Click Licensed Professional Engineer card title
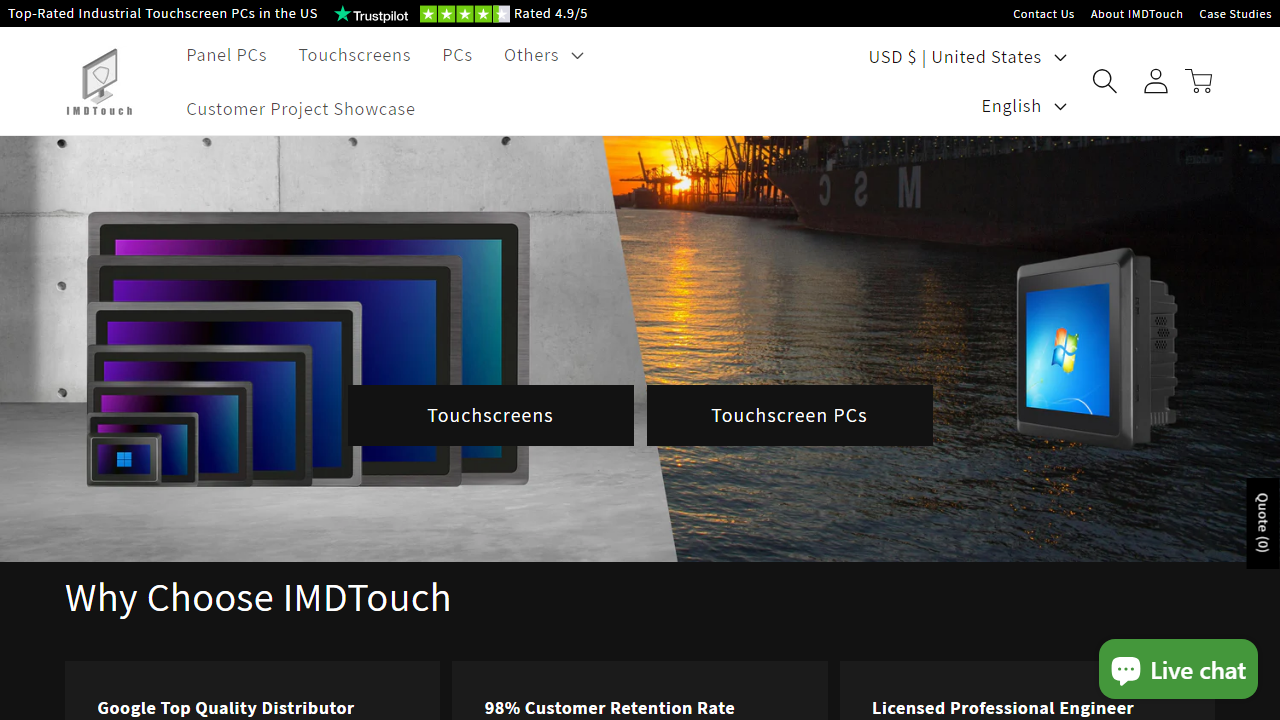This screenshot has height=720, width=1280. click(x=1002, y=708)
